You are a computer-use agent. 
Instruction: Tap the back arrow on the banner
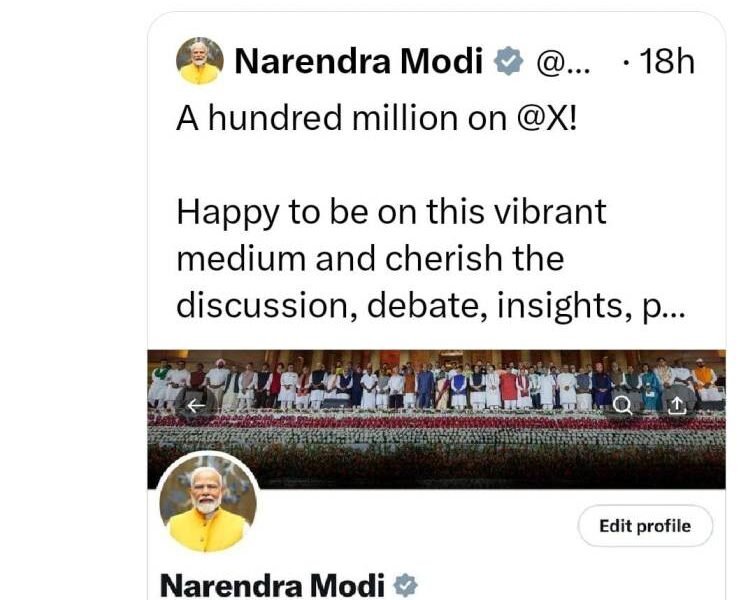(x=195, y=407)
